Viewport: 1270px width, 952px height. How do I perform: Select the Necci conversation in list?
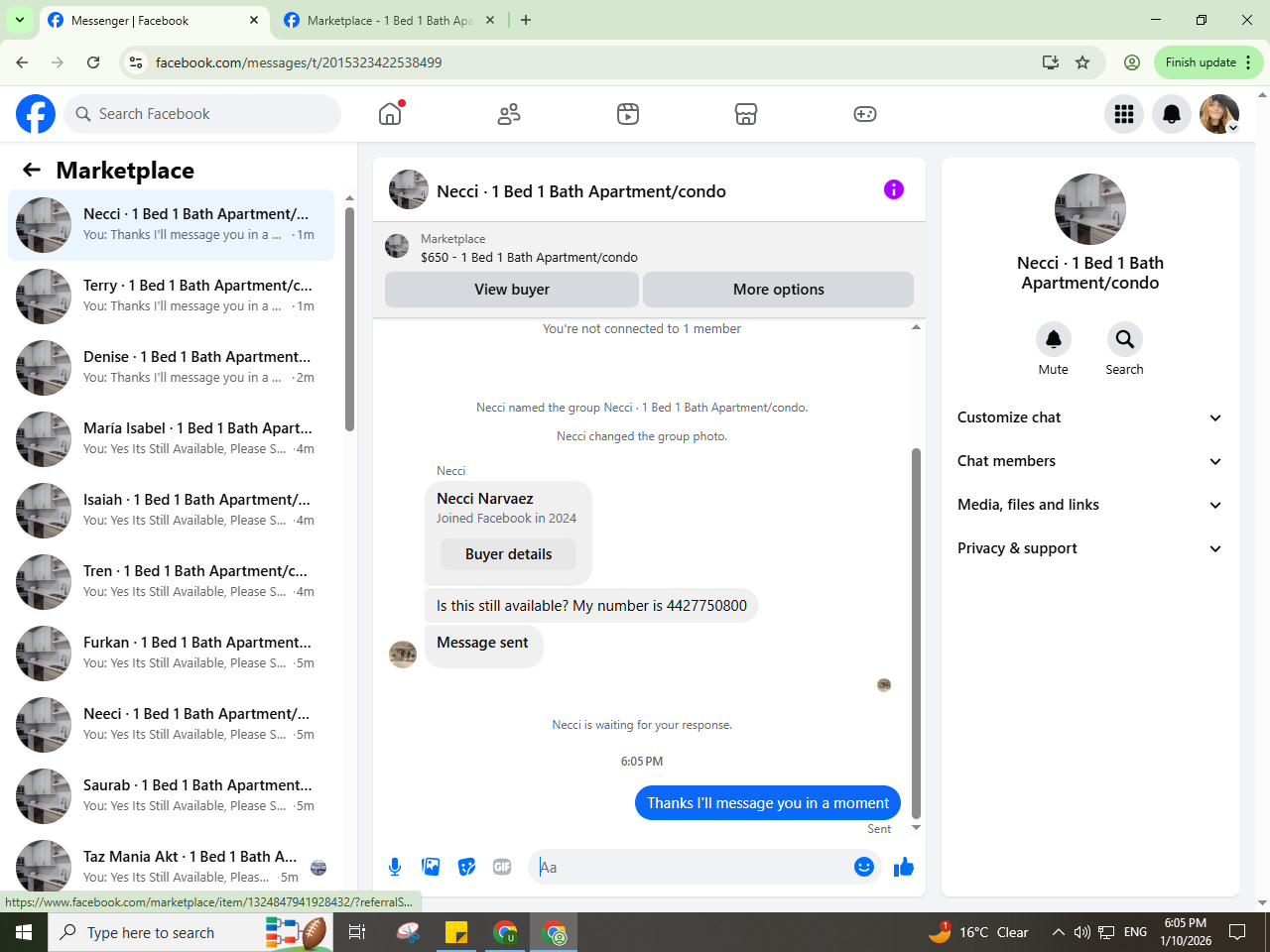click(x=171, y=225)
